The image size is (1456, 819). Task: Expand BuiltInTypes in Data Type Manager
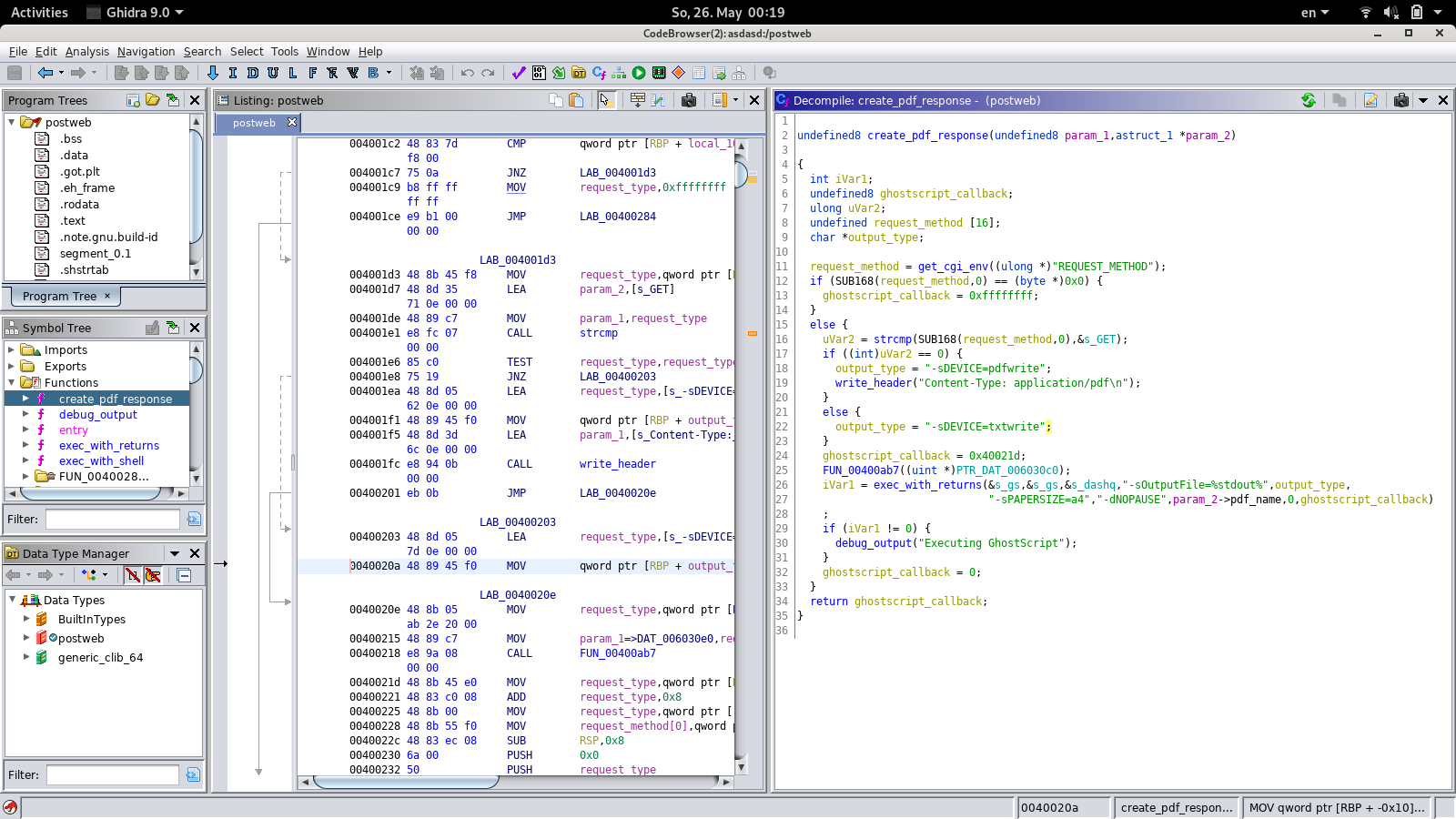pos(26,619)
